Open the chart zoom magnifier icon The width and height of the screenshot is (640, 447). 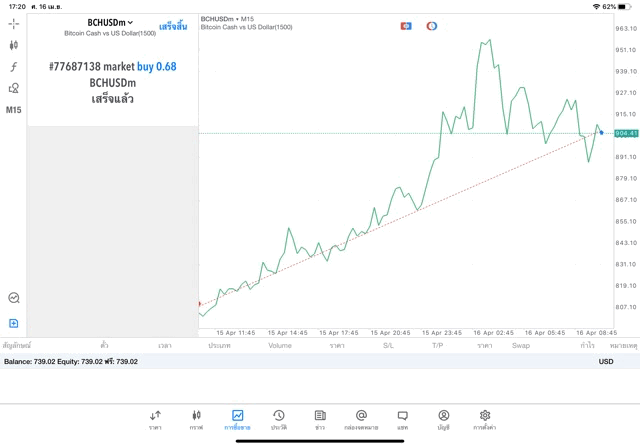(14, 298)
